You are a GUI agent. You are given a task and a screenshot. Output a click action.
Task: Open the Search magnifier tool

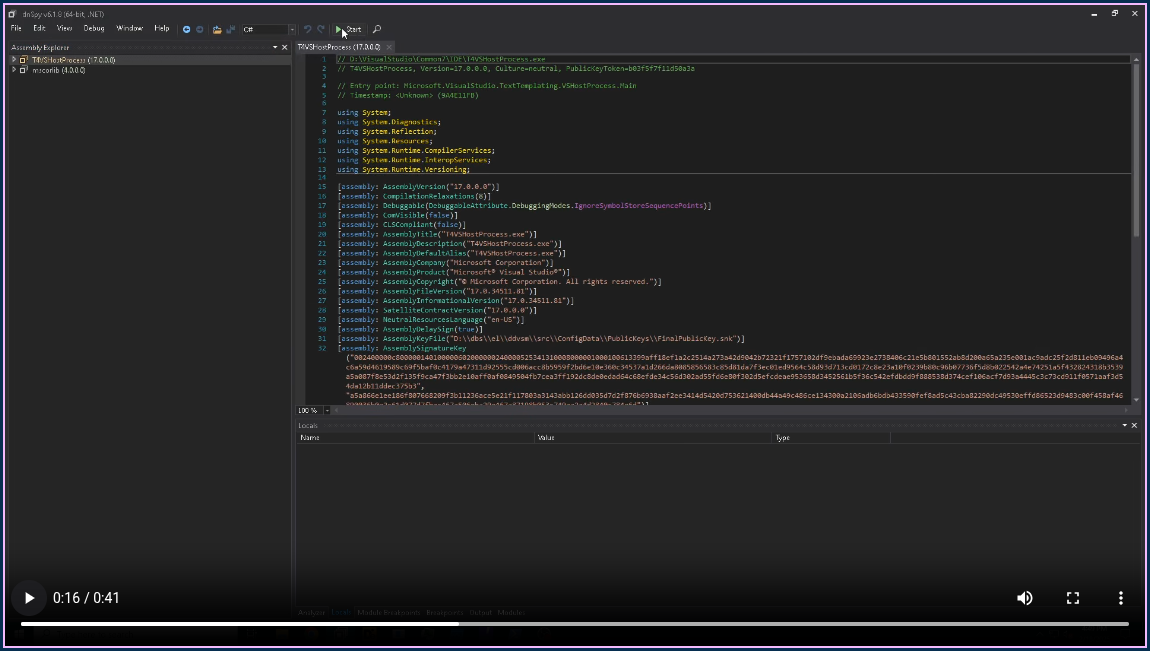pos(377,29)
